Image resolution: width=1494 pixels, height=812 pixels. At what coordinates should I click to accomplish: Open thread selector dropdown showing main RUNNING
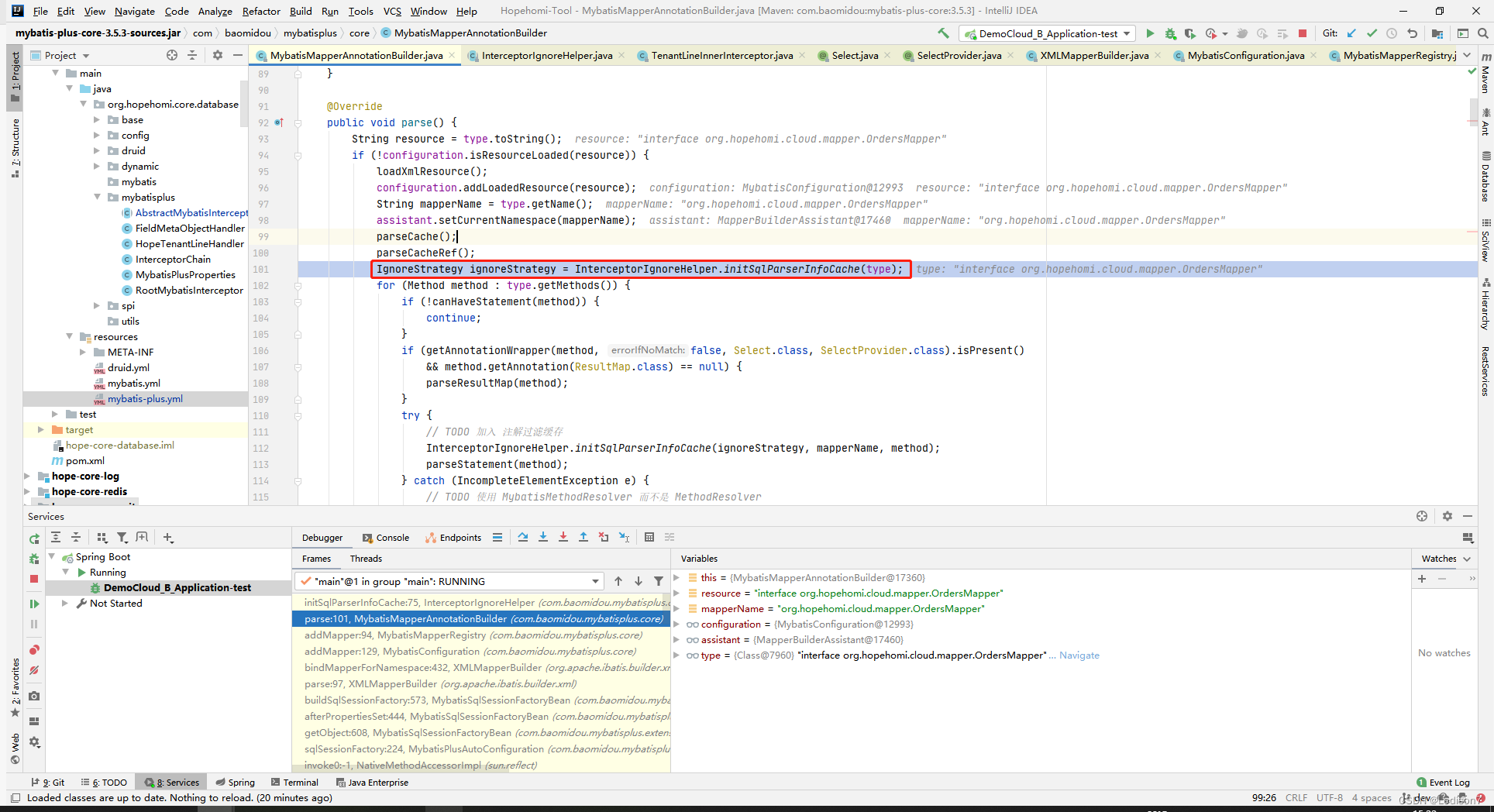tap(448, 581)
